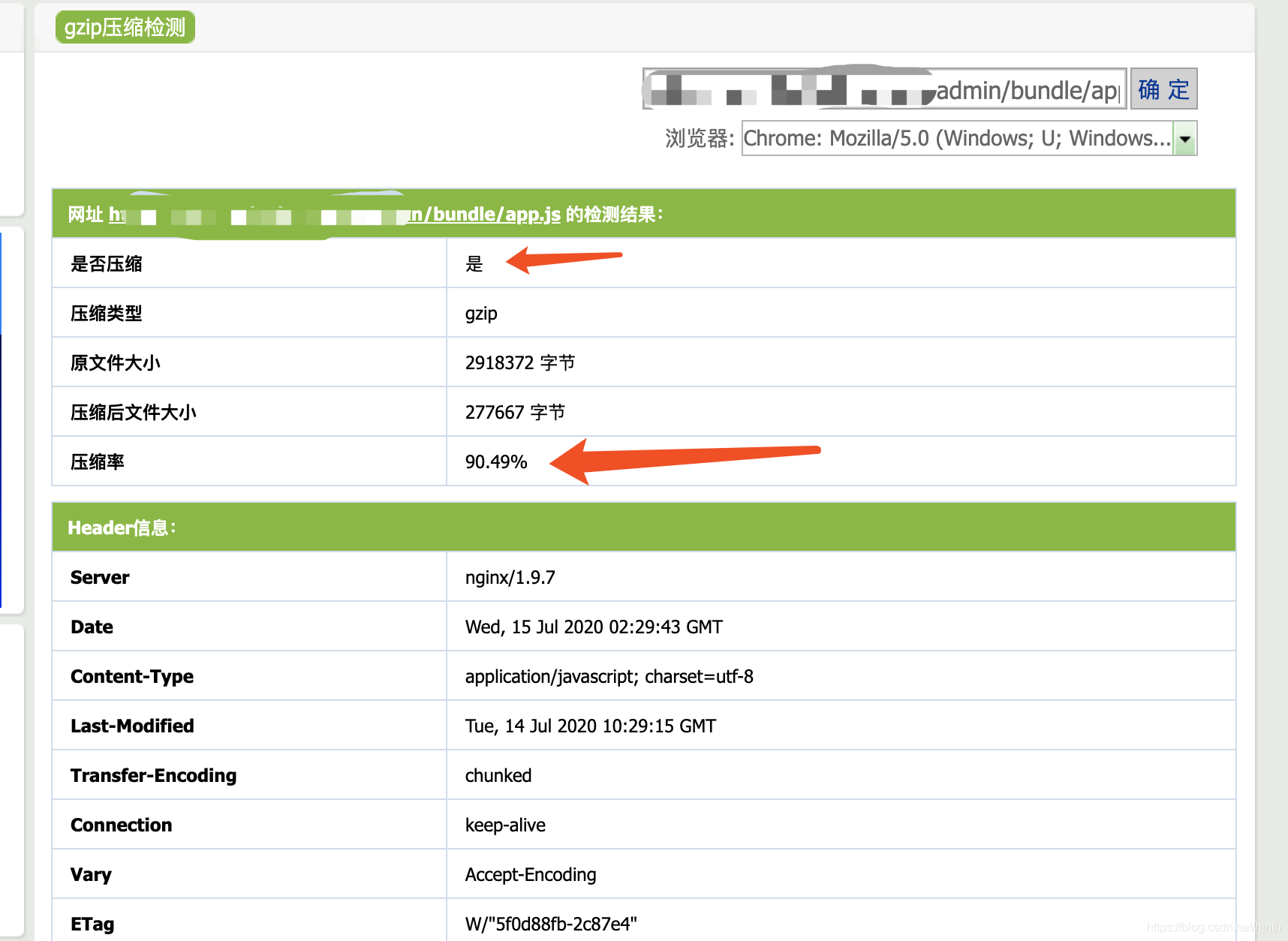This screenshot has width=1288, height=941.
Task: Select the keep-alive connection value
Action: click(x=505, y=825)
